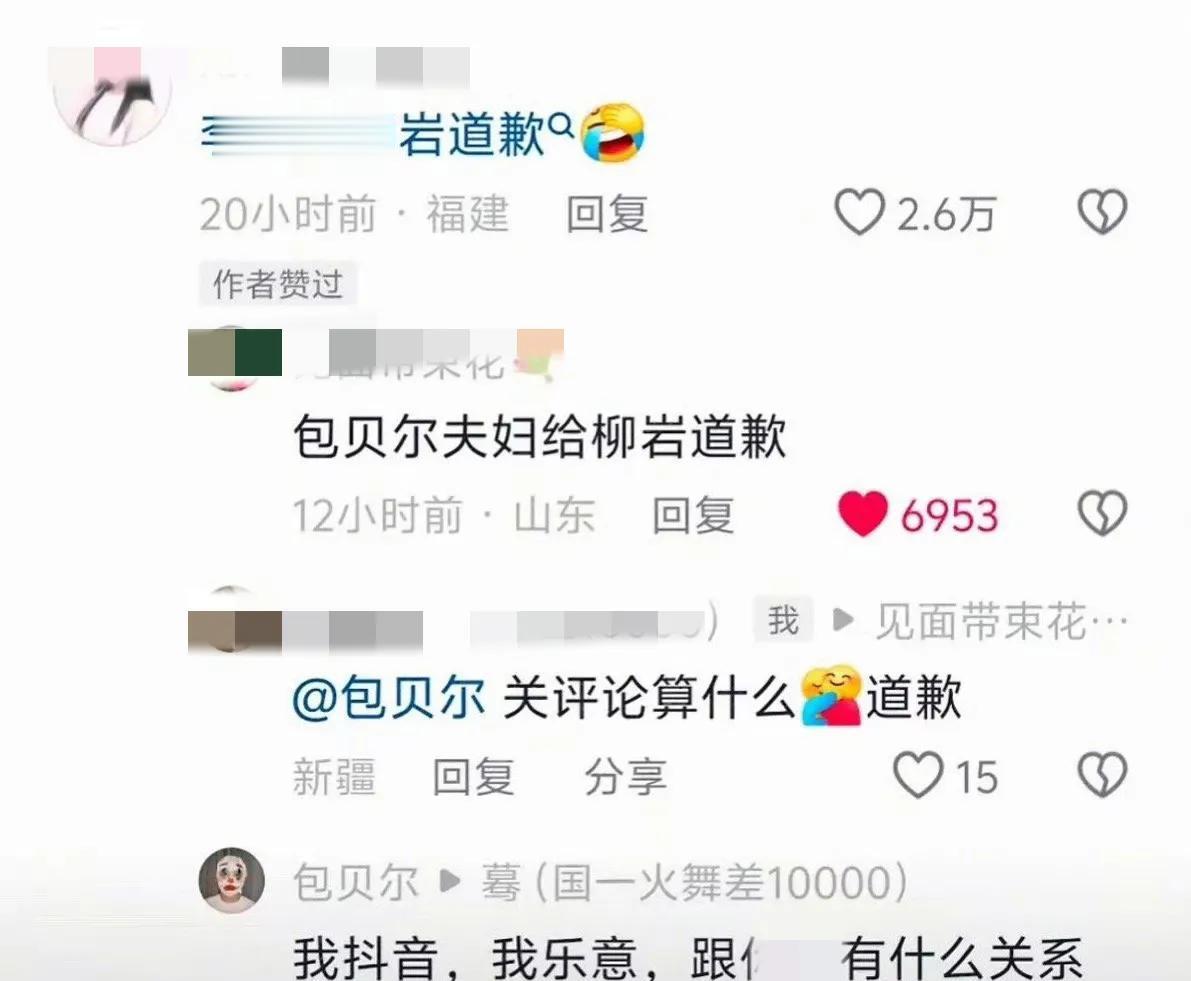Viewport: 1191px width, 981px height.
Task: Tap broken heart on 山东 comment
Action: (x=1102, y=513)
